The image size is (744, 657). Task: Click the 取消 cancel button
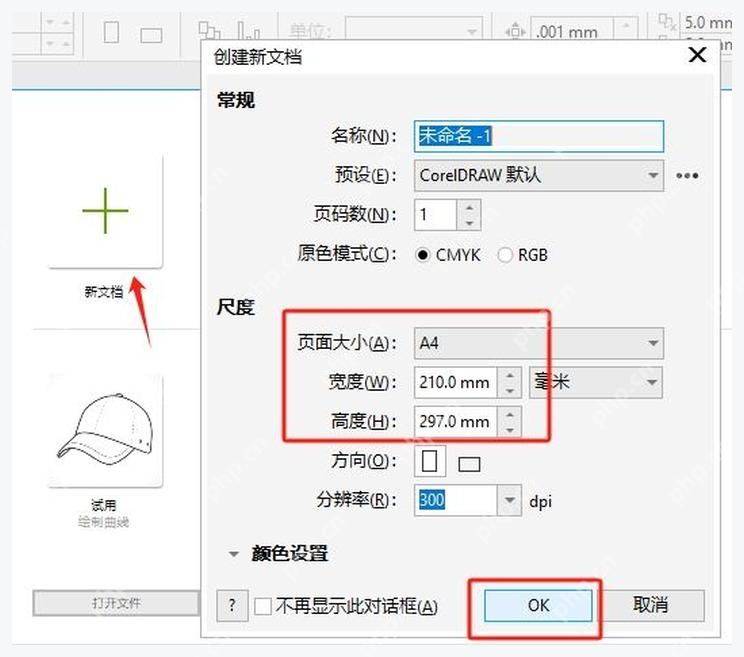tap(651, 605)
